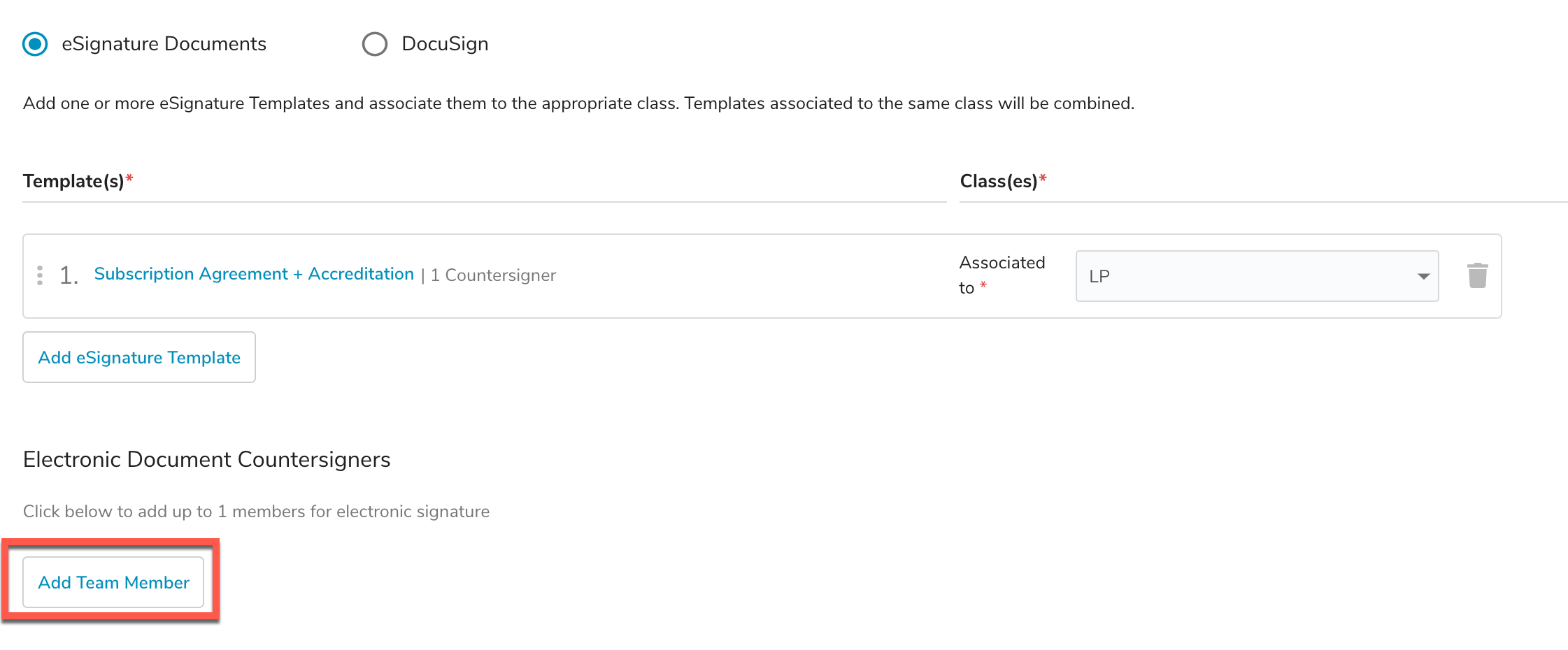
Task: Click the Electronic Document Countersigners heading
Action: click(206, 459)
